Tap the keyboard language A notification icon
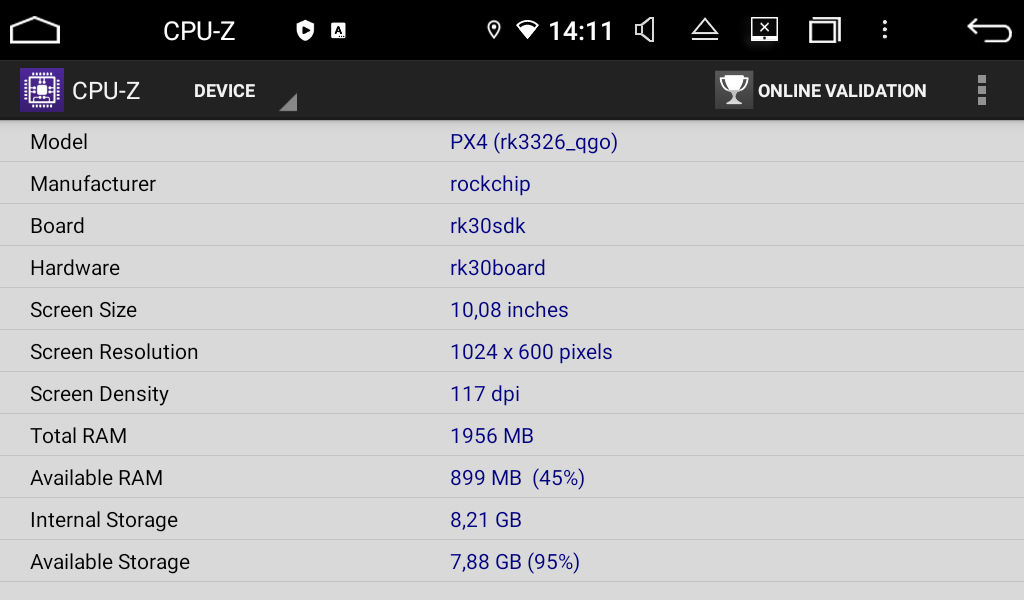This screenshot has height=600, width=1024. tap(338, 31)
